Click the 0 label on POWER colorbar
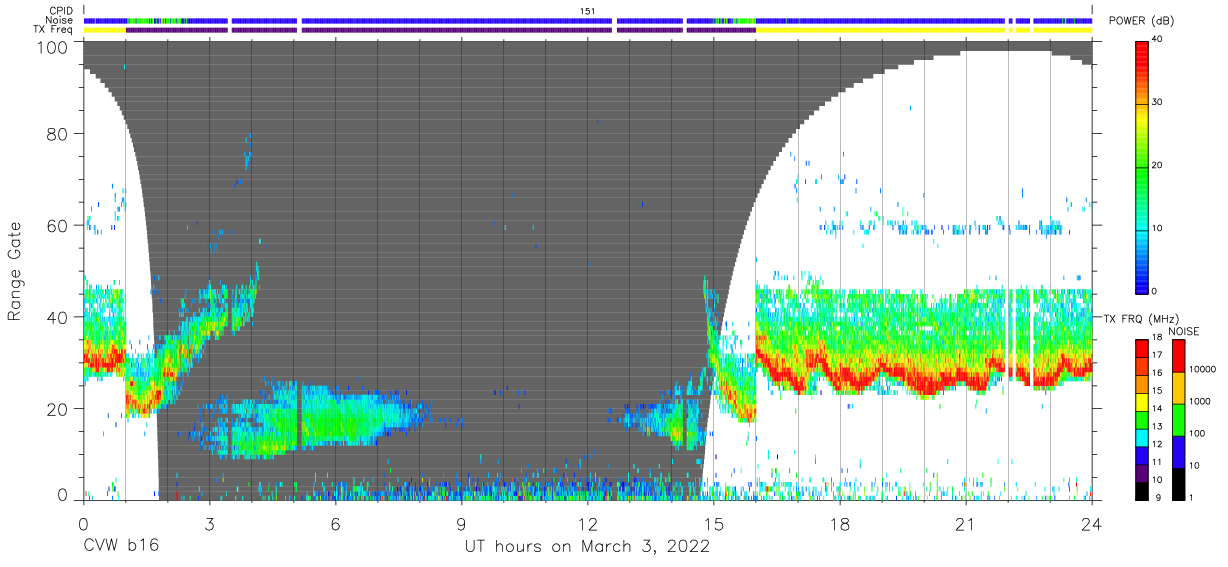Image resolution: width=1228 pixels, height=567 pixels. coord(1155,291)
